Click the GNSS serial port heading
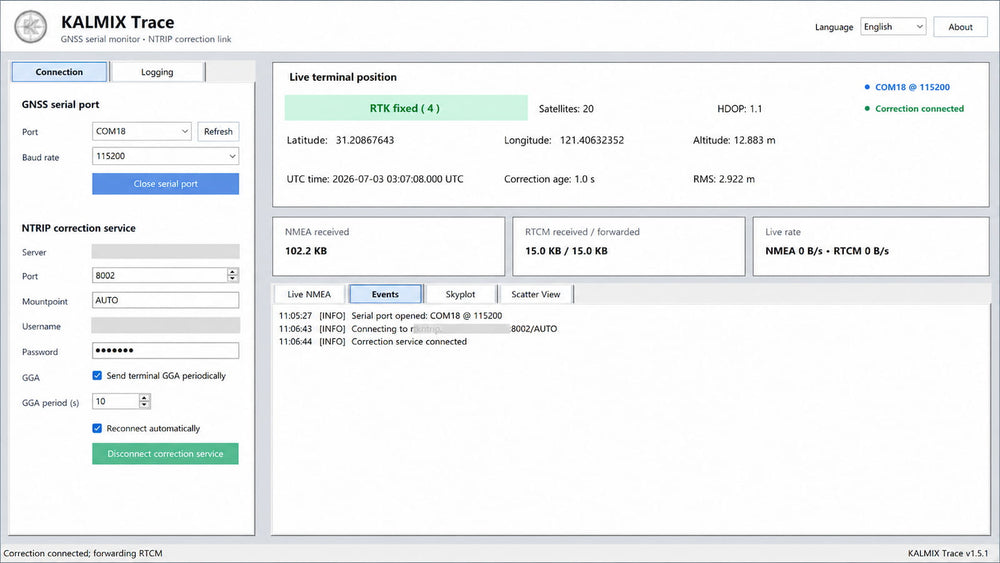 (61, 105)
